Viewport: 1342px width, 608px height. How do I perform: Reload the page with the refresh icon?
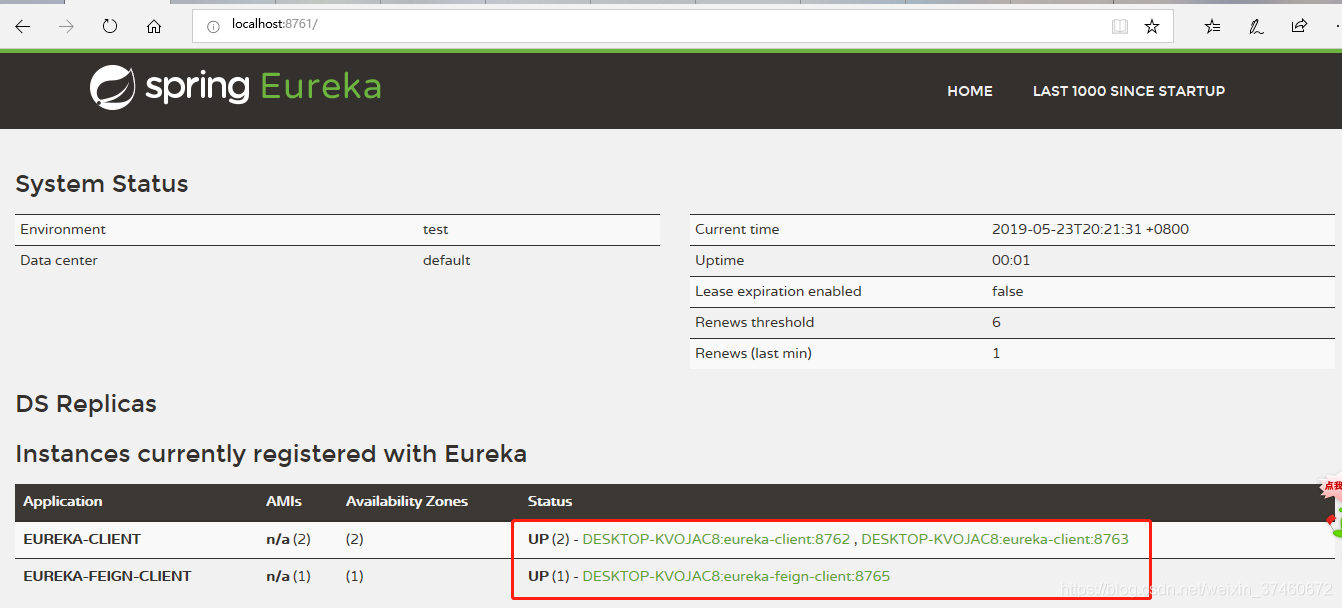point(110,26)
